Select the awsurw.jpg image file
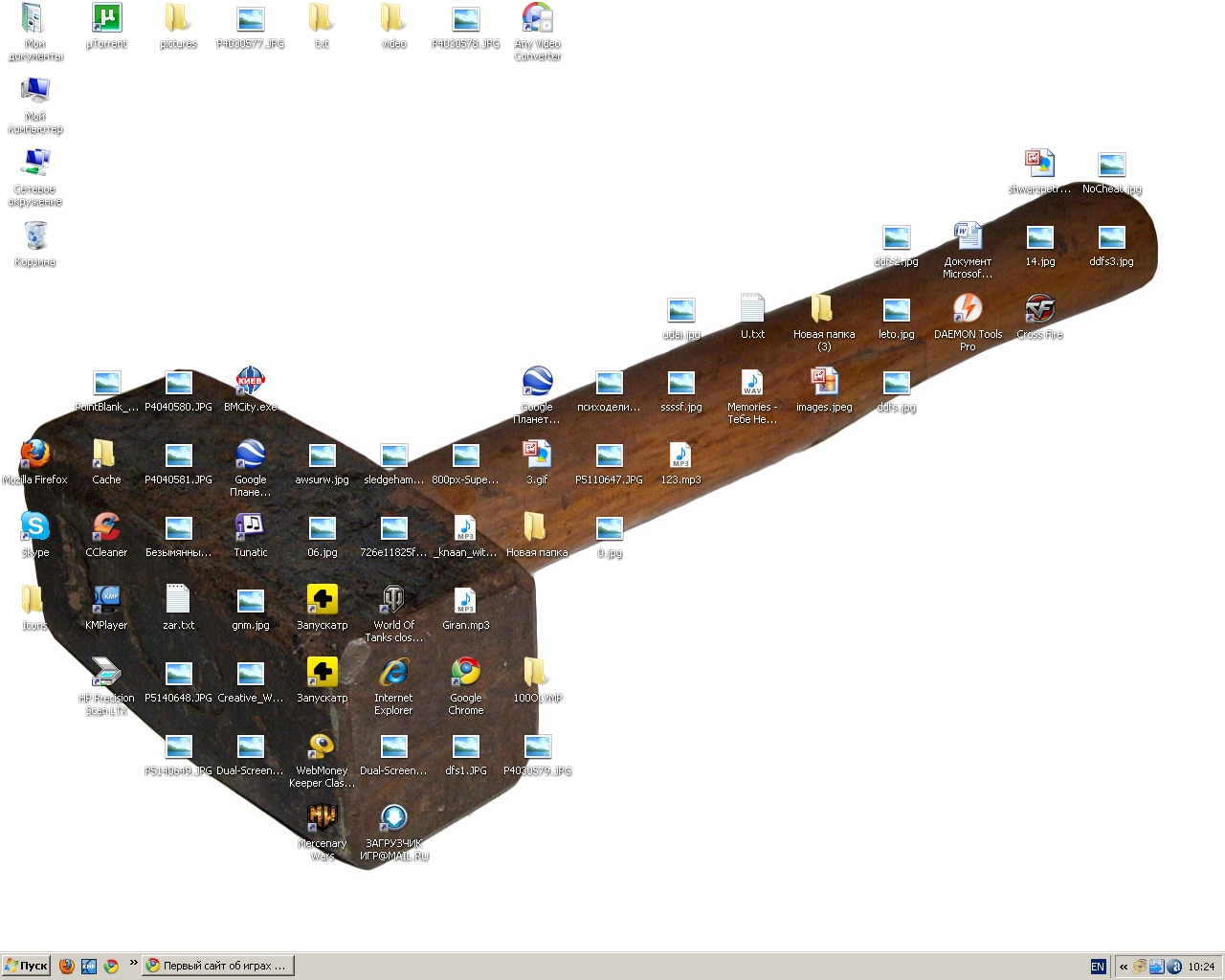 point(322,462)
